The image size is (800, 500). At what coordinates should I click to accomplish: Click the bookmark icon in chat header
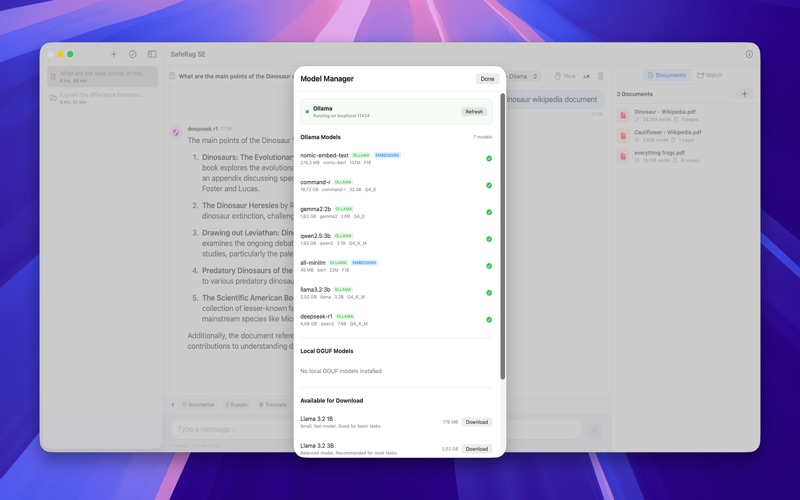172,76
